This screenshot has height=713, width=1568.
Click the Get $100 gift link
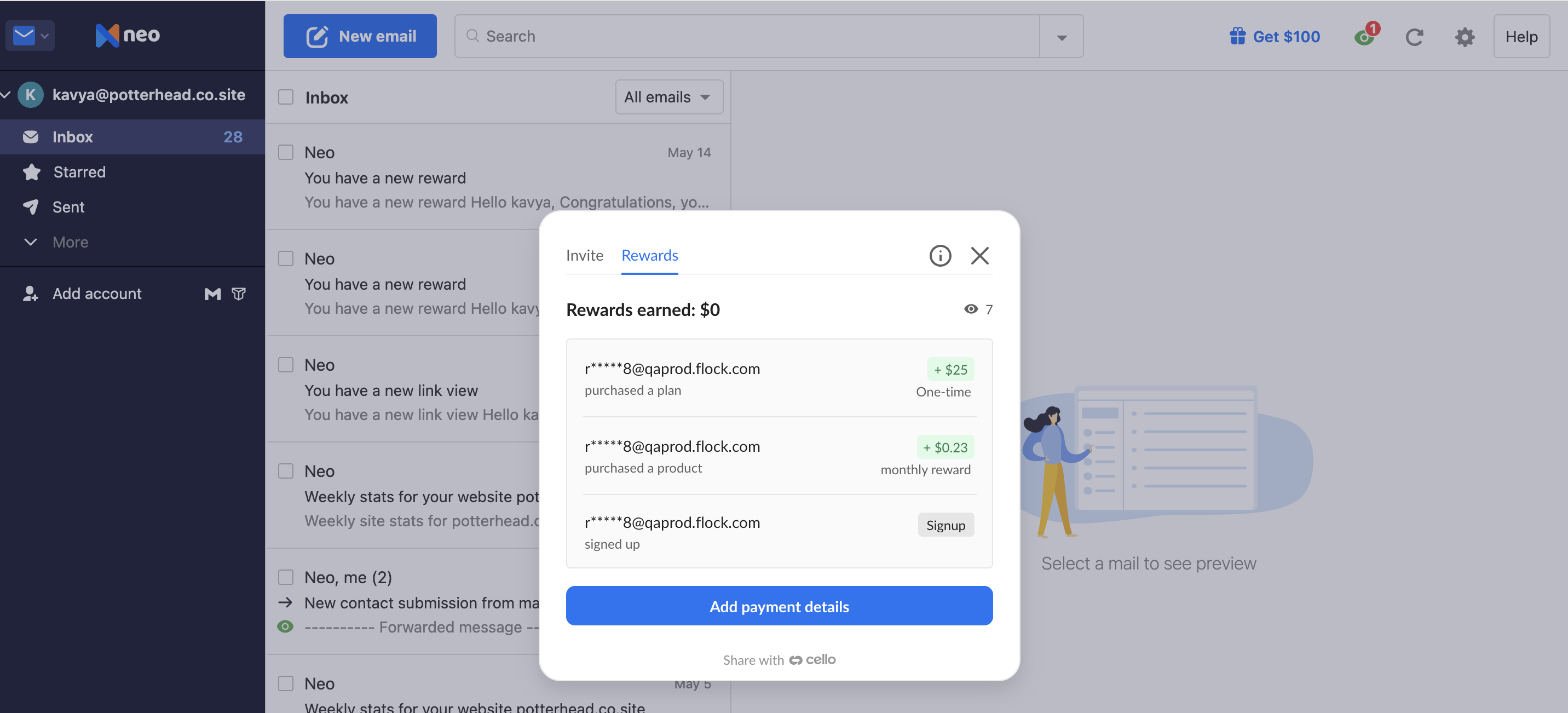[1275, 37]
